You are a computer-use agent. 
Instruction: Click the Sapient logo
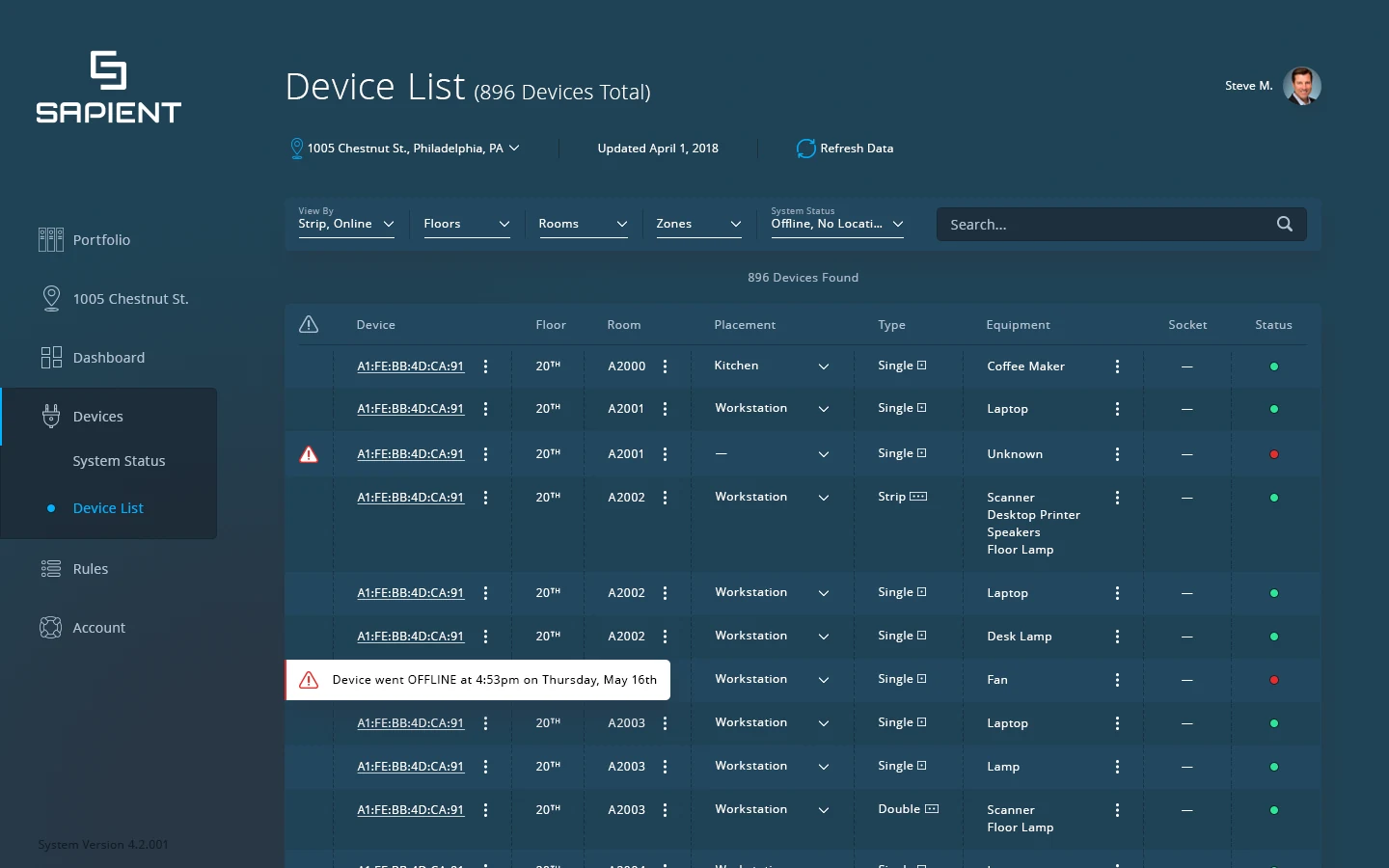(109, 87)
